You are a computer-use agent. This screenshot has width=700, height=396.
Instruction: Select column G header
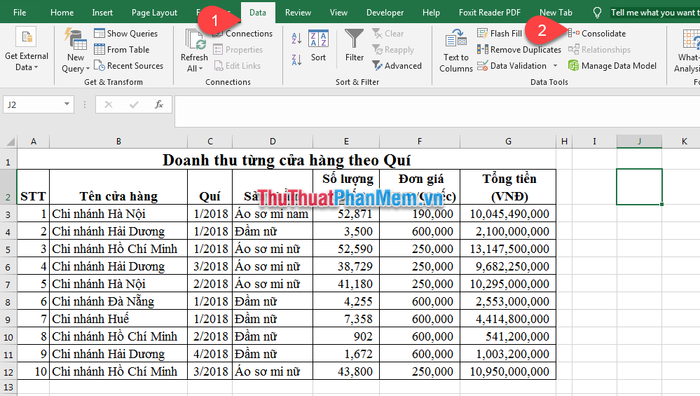(x=508, y=142)
